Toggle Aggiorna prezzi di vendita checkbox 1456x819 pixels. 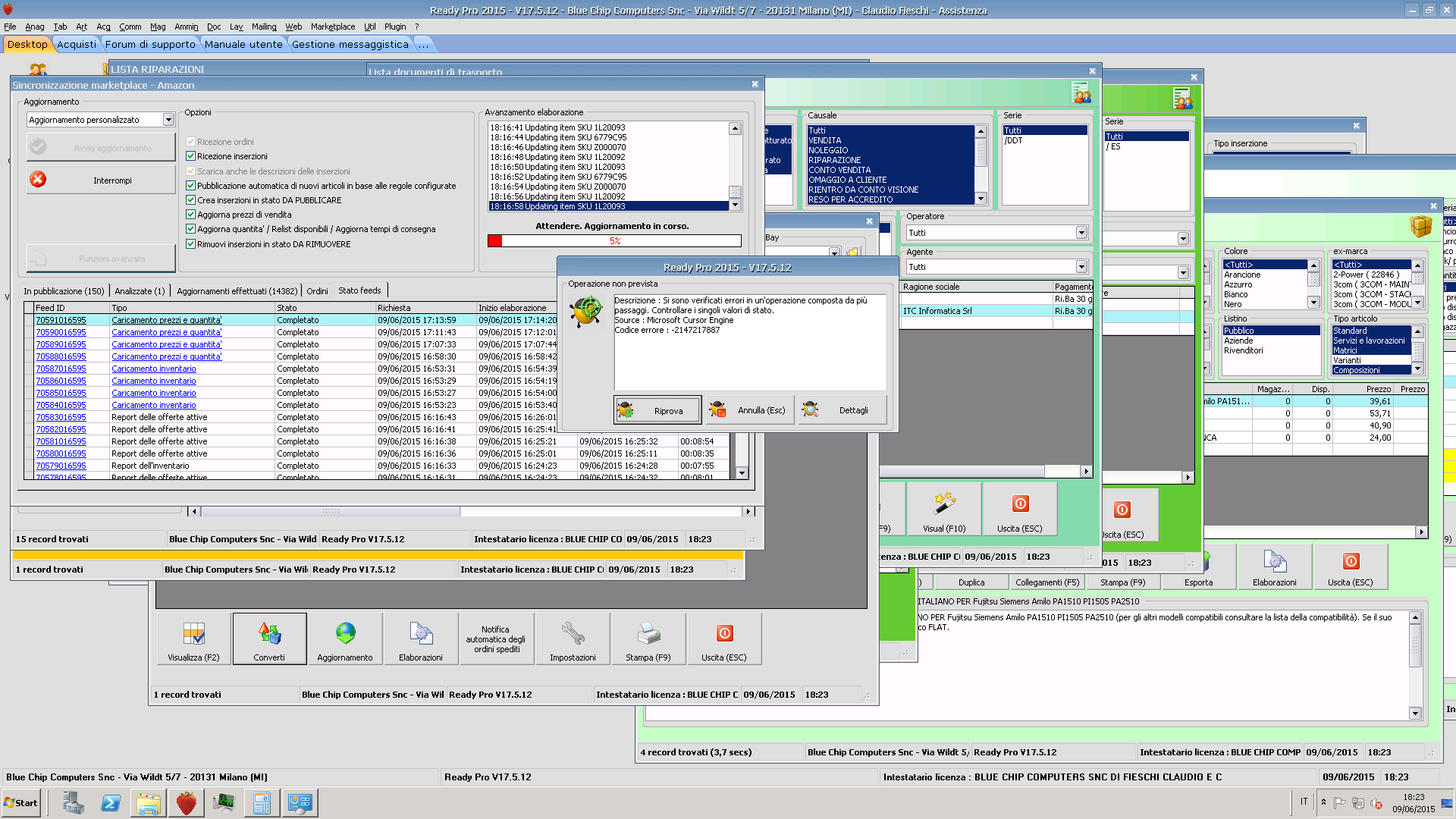[191, 215]
